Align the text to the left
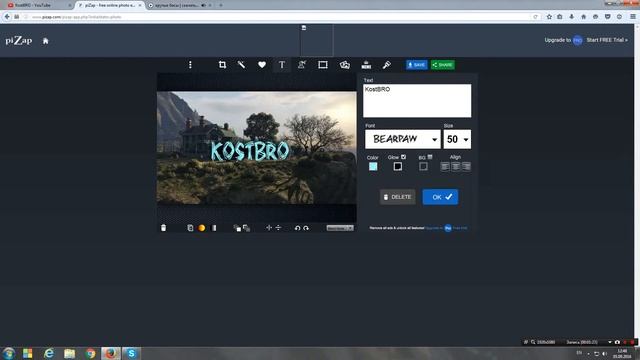 coord(445,167)
